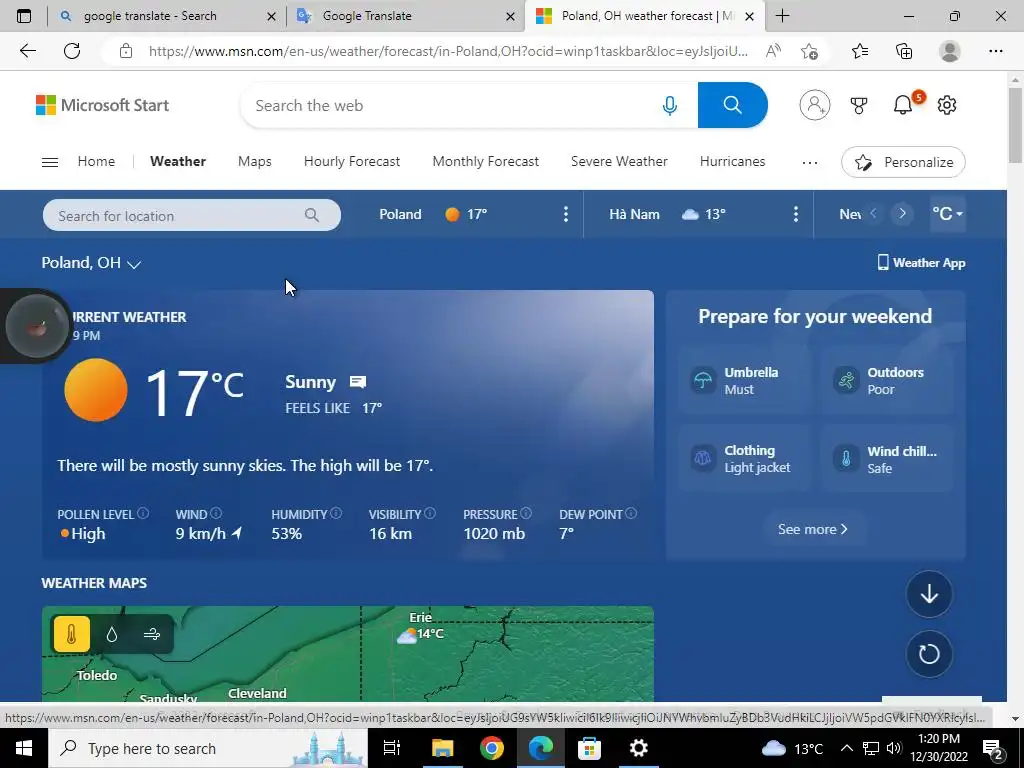Open Chrome from the taskbar
Screen dimensions: 1024x768
[x=492, y=748]
